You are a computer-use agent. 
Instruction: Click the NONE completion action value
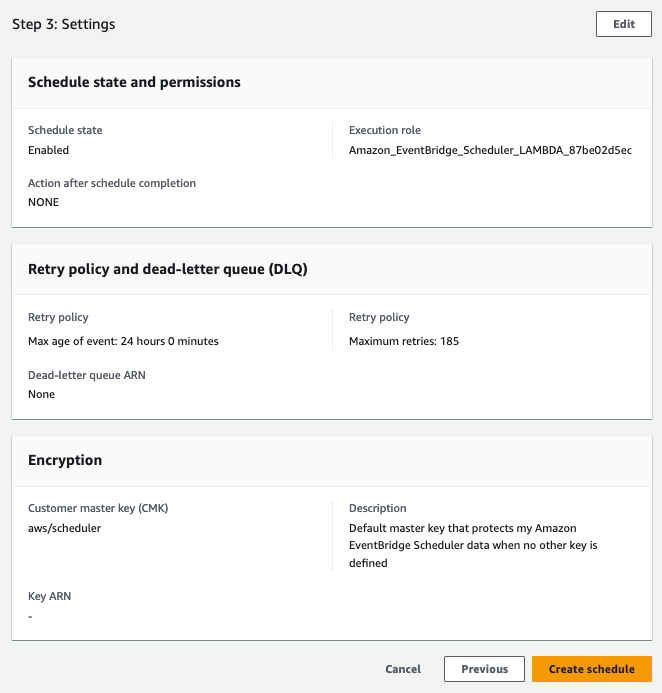click(43, 202)
